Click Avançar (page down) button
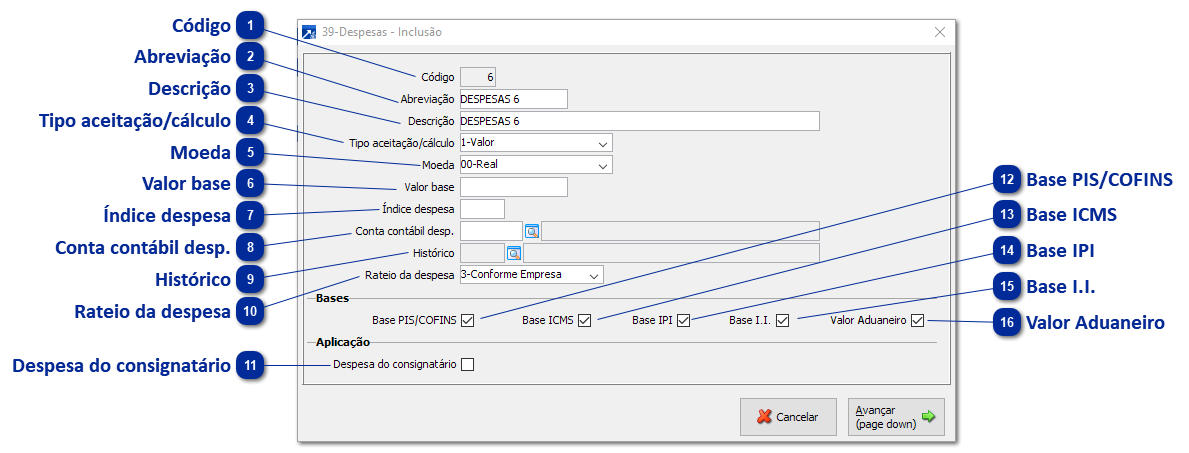Screen dimensions: 1189x453 (x=896, y=417)
